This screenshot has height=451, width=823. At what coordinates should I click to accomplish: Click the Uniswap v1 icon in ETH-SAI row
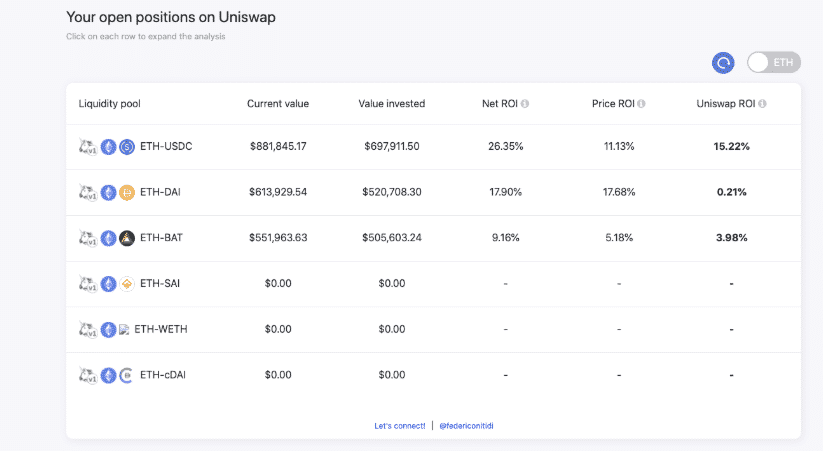tap(88, 284)
